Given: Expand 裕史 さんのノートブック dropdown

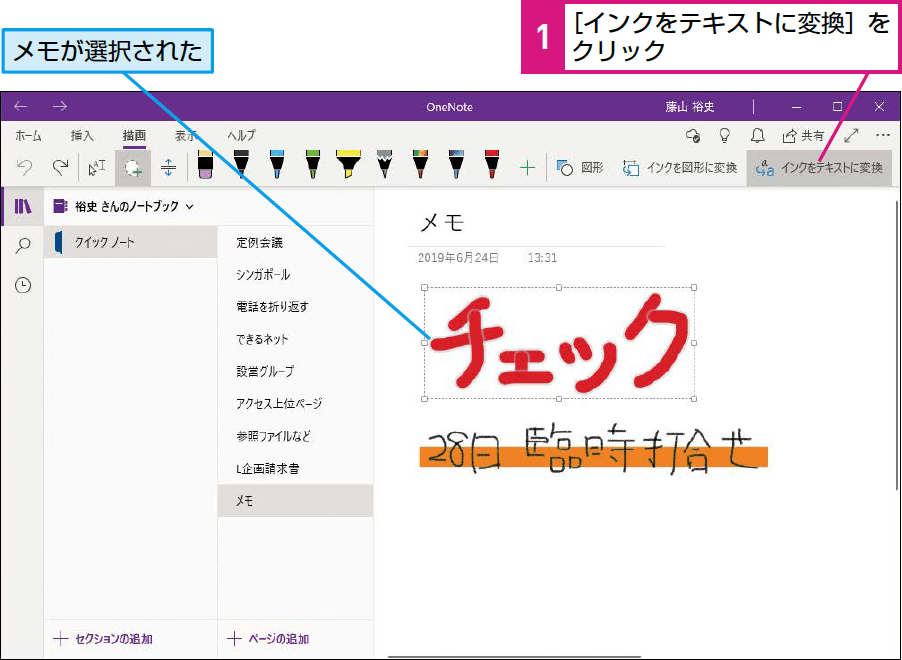Looking at the screenshot, I should [x=123, y=206].
